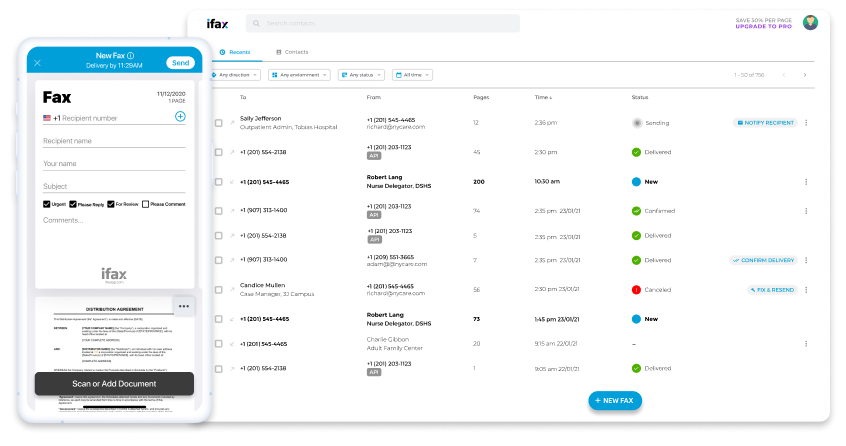846x446 pixels.
Task: Open New Fax info icon
Action: (131, 56)
